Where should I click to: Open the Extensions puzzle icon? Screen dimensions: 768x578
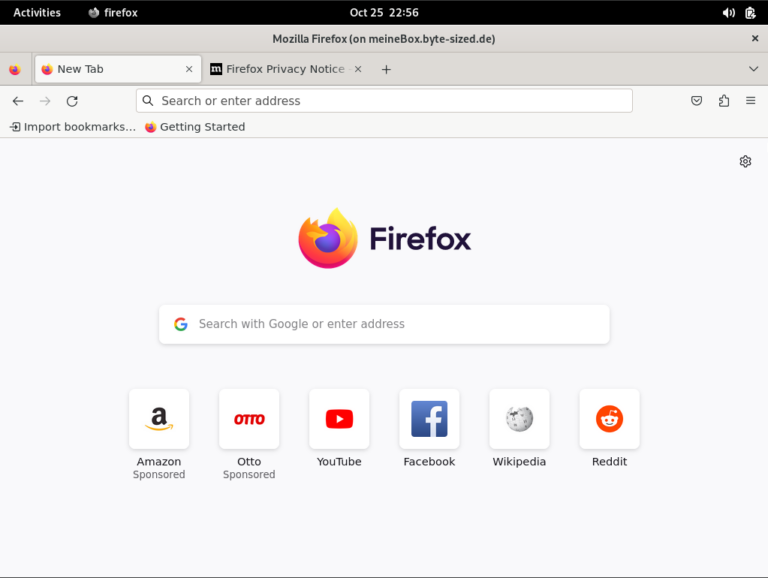point(724,101)
